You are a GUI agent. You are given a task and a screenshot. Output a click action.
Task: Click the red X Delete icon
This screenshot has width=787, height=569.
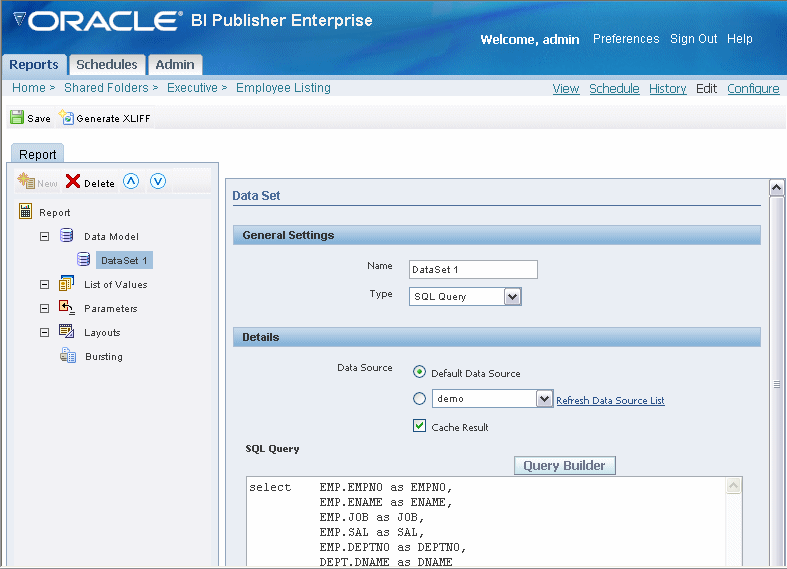pos(73,181)
